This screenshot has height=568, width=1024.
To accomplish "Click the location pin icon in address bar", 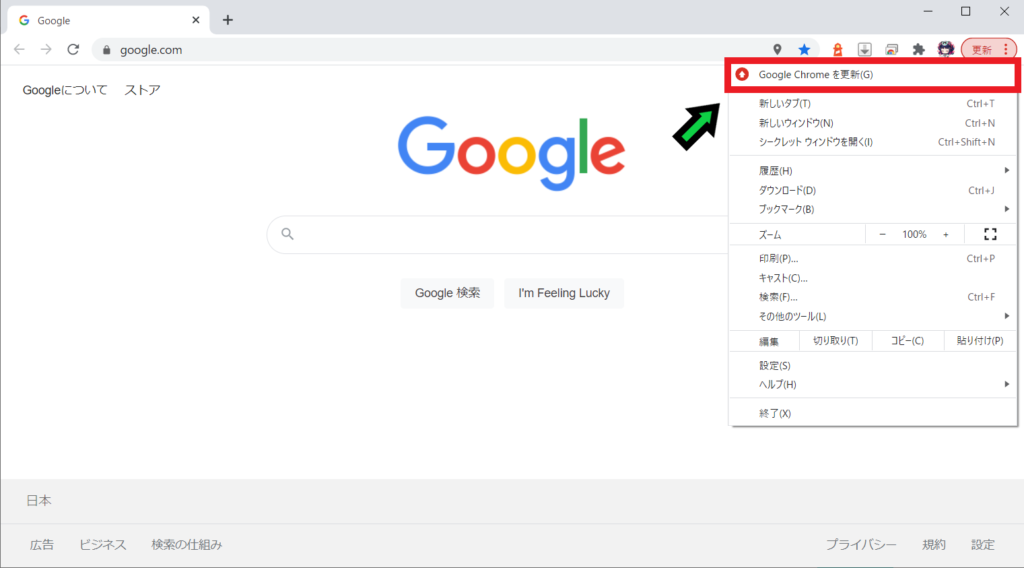I will click(x=778, y=49).
